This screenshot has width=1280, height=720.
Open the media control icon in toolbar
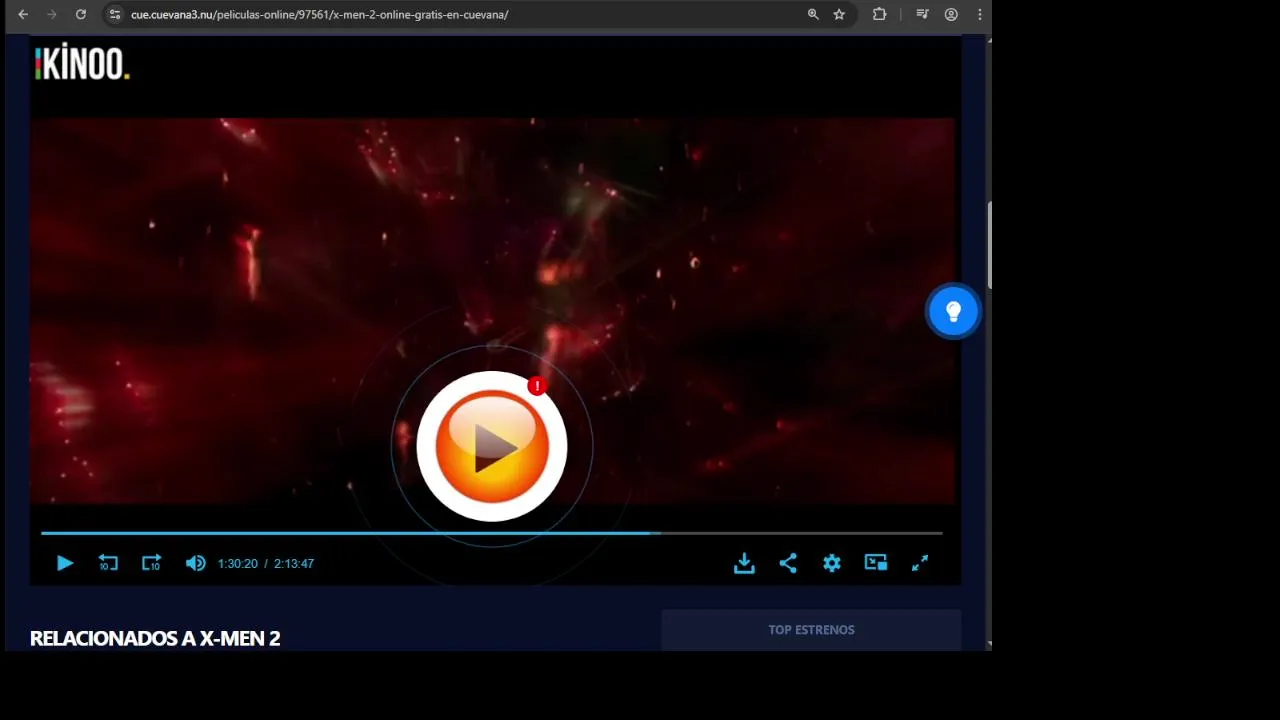[922, 15]
